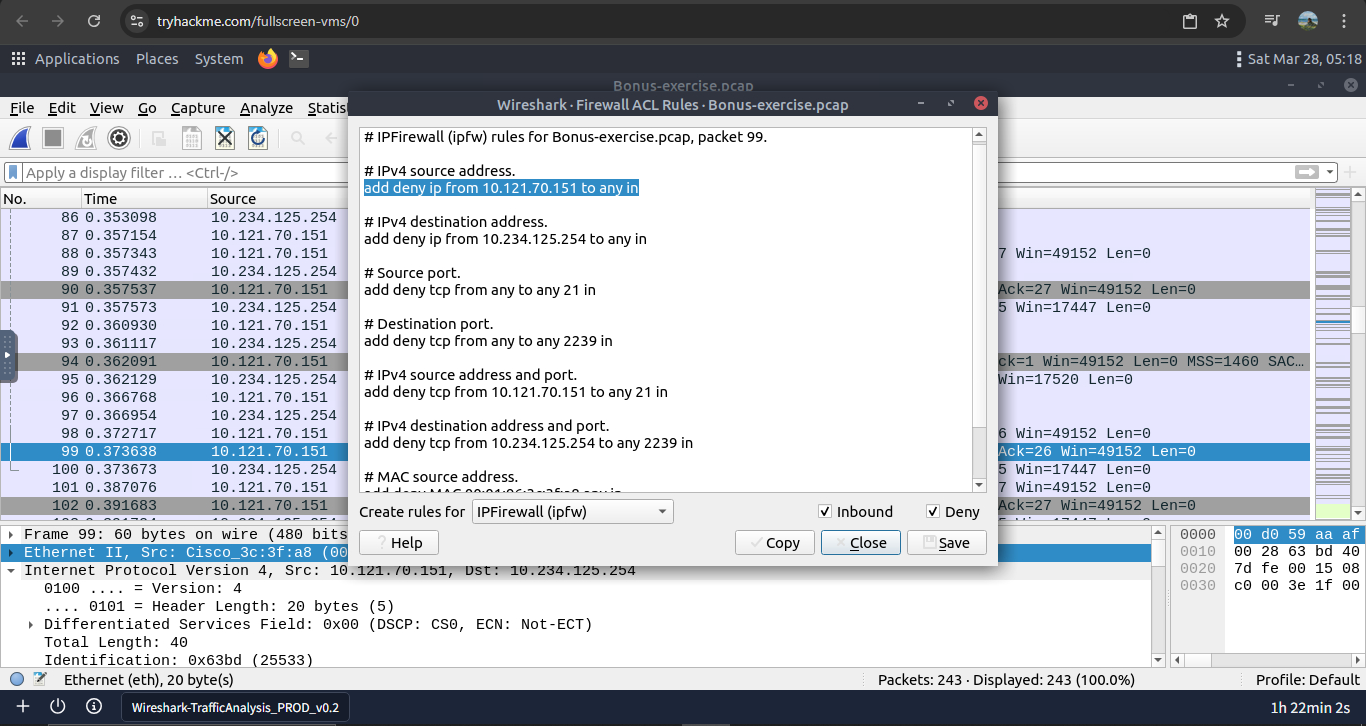Apply display filter using the arrow button

point(1306,172)
